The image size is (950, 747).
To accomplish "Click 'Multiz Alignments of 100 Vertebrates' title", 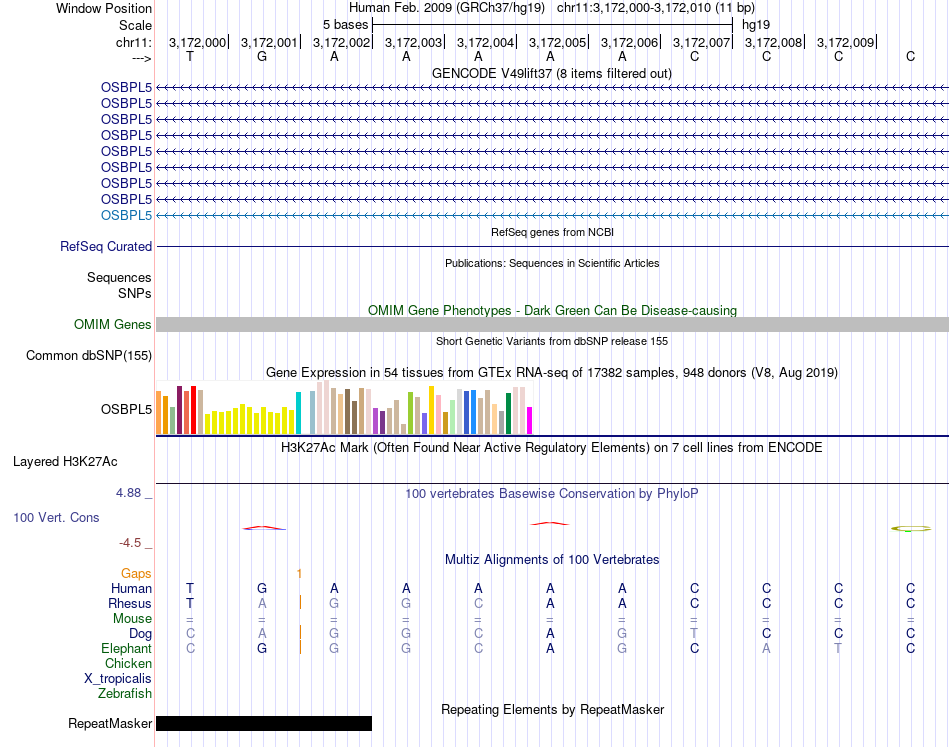I will click(x=552, y=560).
